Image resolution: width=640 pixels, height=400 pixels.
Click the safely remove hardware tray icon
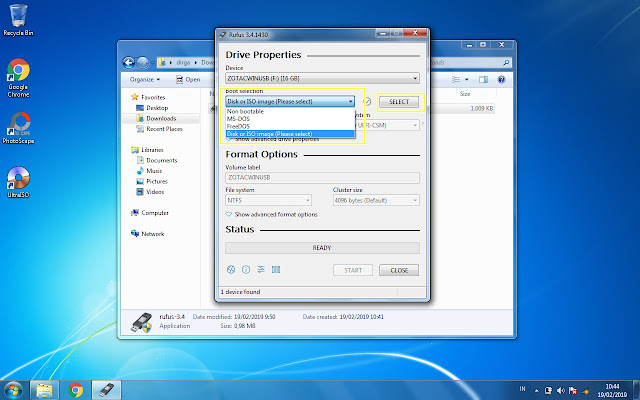click(549, 391)
